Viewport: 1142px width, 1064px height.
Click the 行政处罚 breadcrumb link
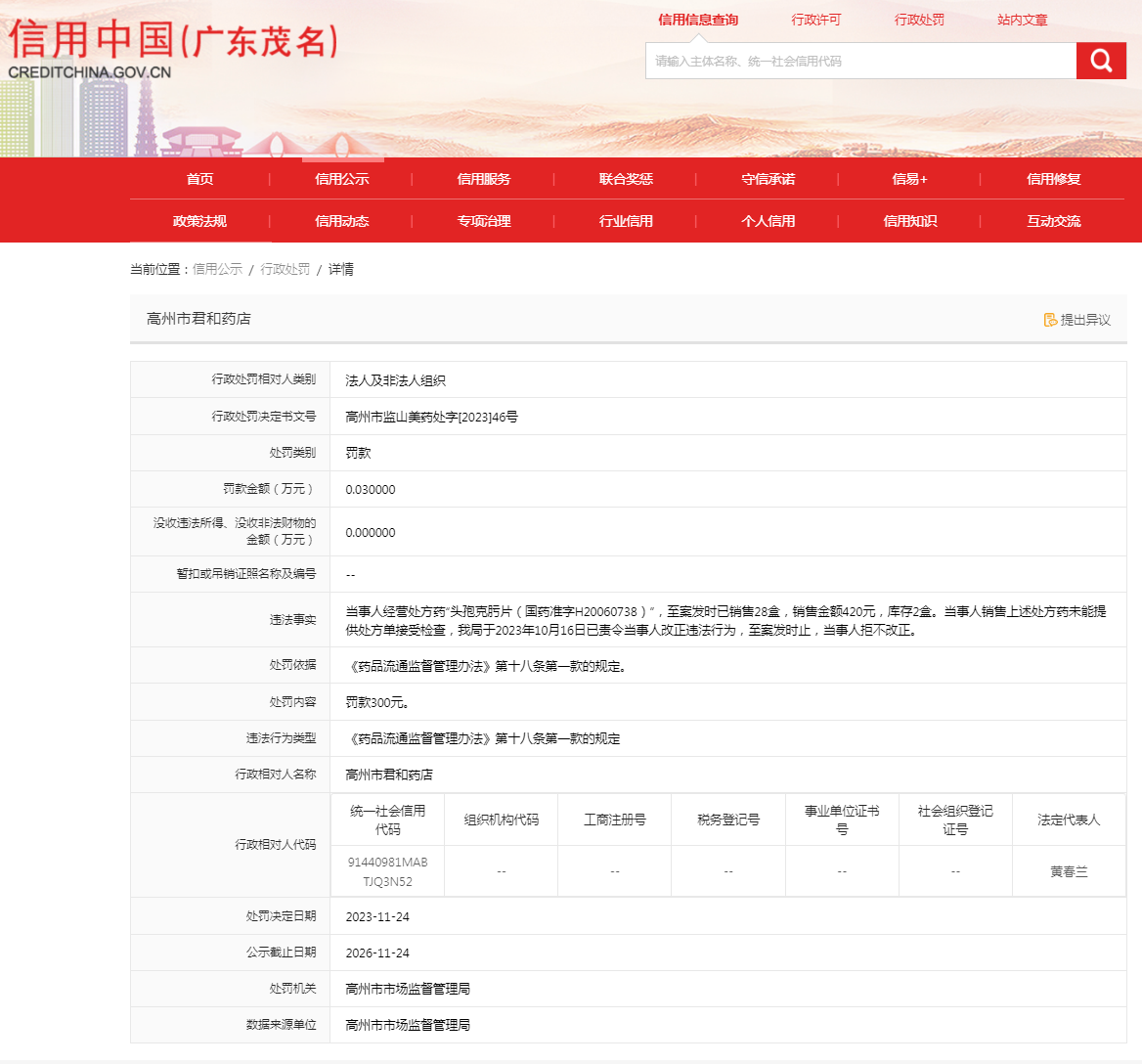pyautogui.click(x=285, y=269)
